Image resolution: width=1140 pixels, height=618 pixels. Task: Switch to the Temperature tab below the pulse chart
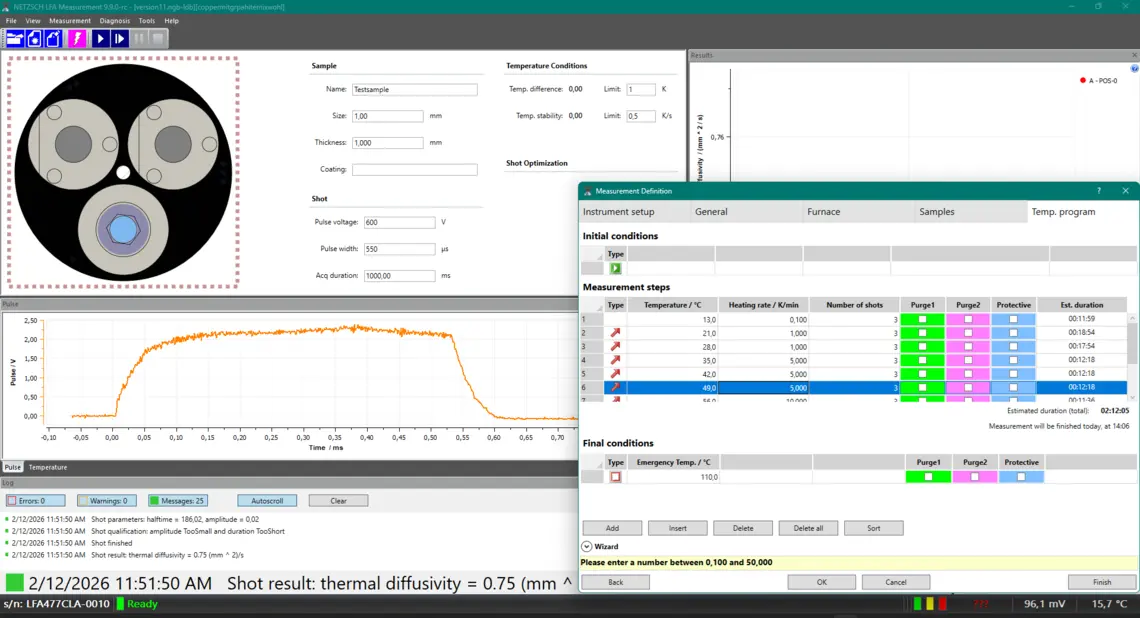tap(48, 467)
